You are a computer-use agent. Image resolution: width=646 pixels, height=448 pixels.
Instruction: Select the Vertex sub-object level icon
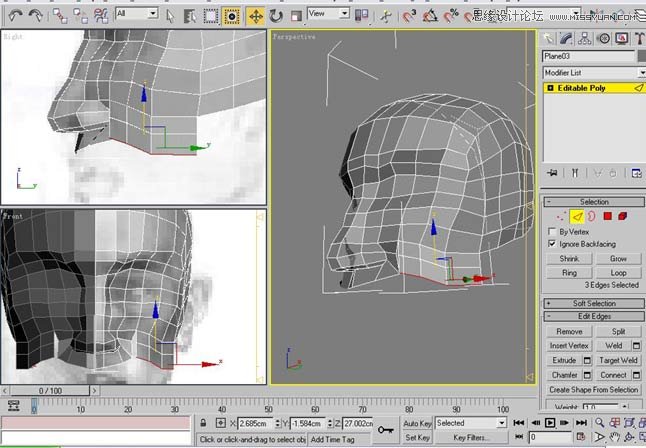click(x=561, y=216)
